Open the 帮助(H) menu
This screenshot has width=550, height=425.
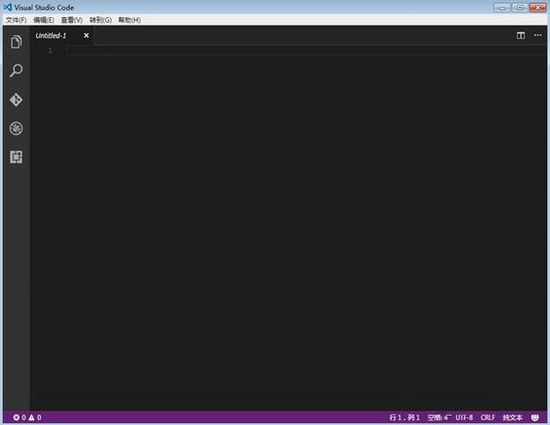pos(129,20)
